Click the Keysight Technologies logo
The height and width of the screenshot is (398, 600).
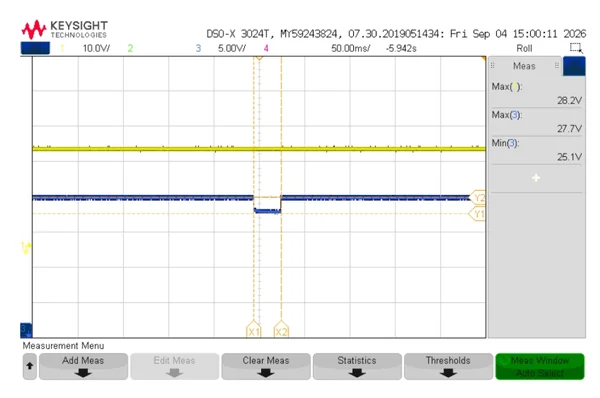click(64, 29)
